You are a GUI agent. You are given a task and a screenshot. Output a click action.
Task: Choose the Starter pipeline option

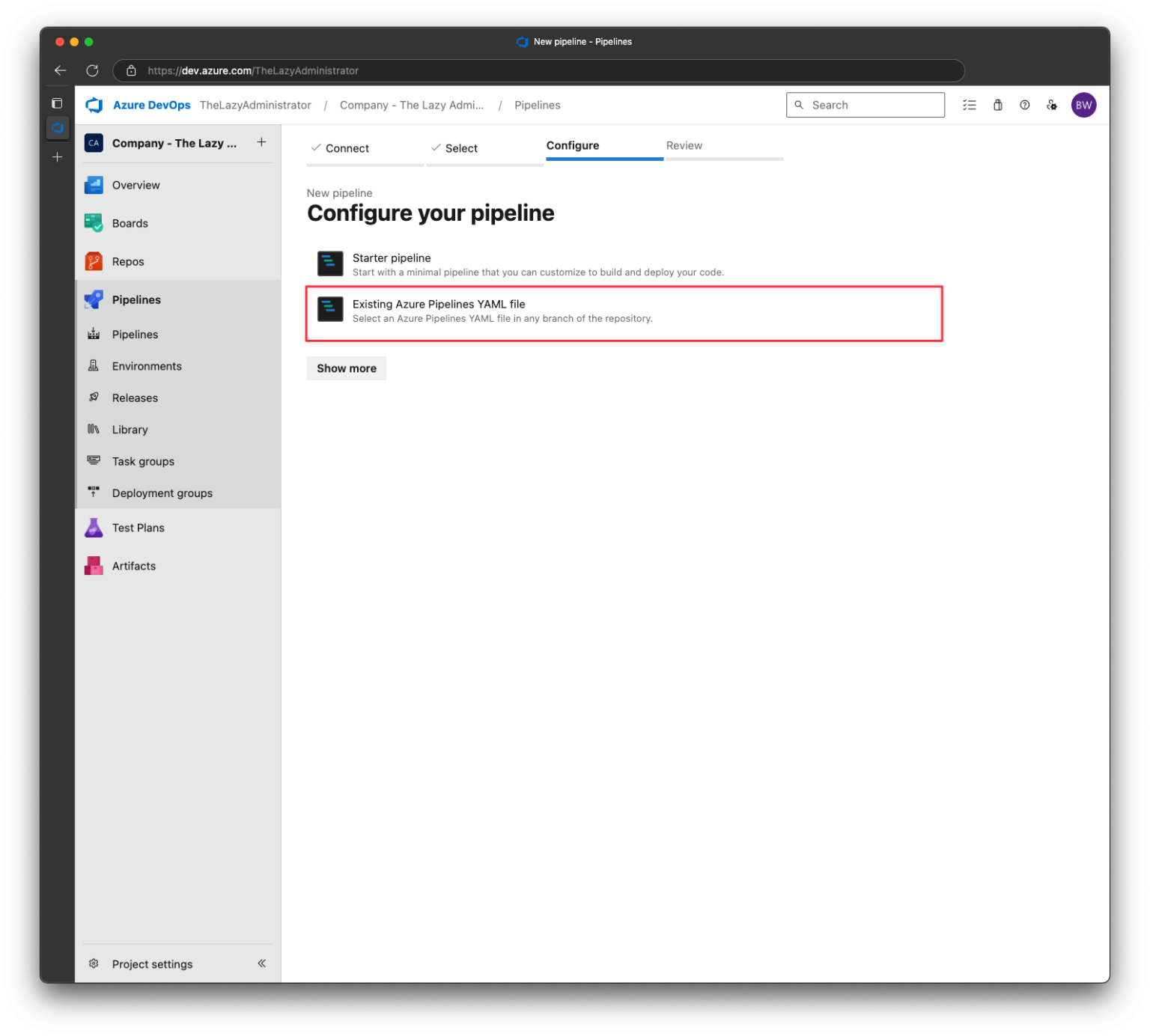(624, 264)
